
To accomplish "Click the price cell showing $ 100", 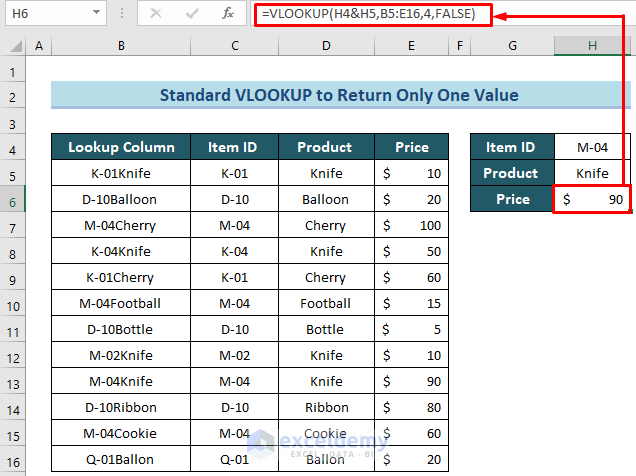I will (x=411, y=225).
